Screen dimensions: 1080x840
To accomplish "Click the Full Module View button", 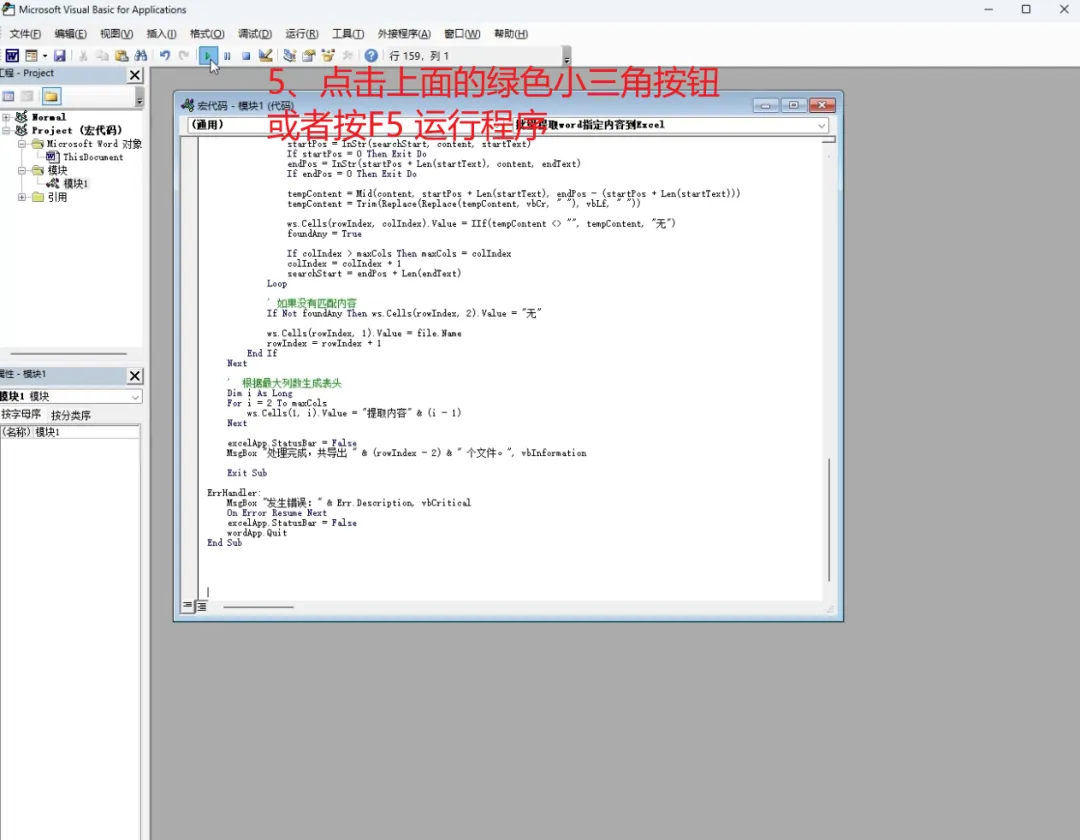I will [201, 606].
